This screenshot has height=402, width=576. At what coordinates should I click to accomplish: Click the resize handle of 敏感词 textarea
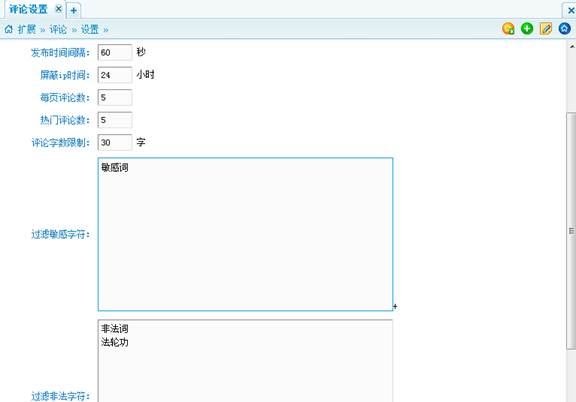click(x=395, y=306)
